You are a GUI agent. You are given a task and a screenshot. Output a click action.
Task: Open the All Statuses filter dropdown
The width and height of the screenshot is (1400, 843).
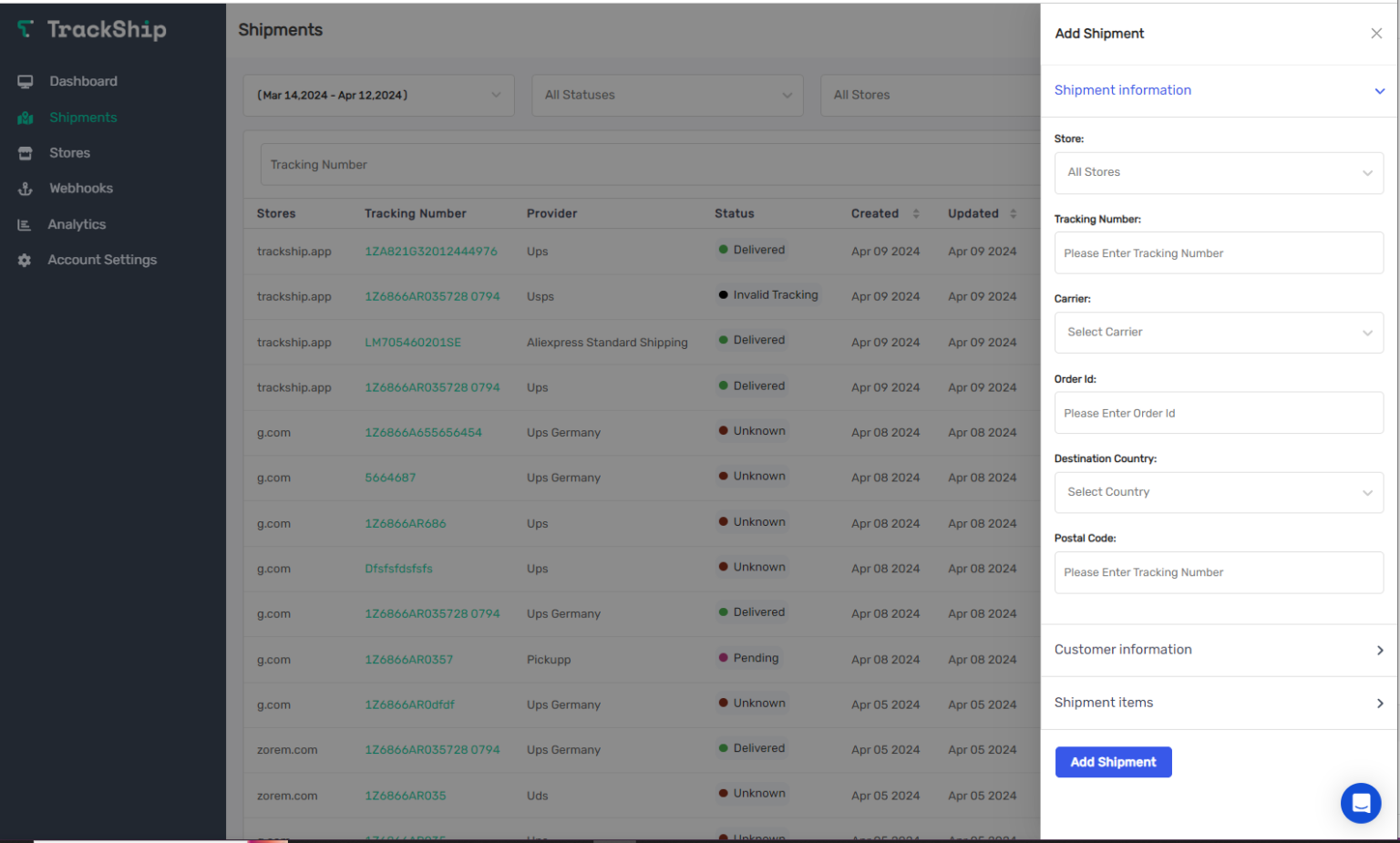click(x=667, y=95)
